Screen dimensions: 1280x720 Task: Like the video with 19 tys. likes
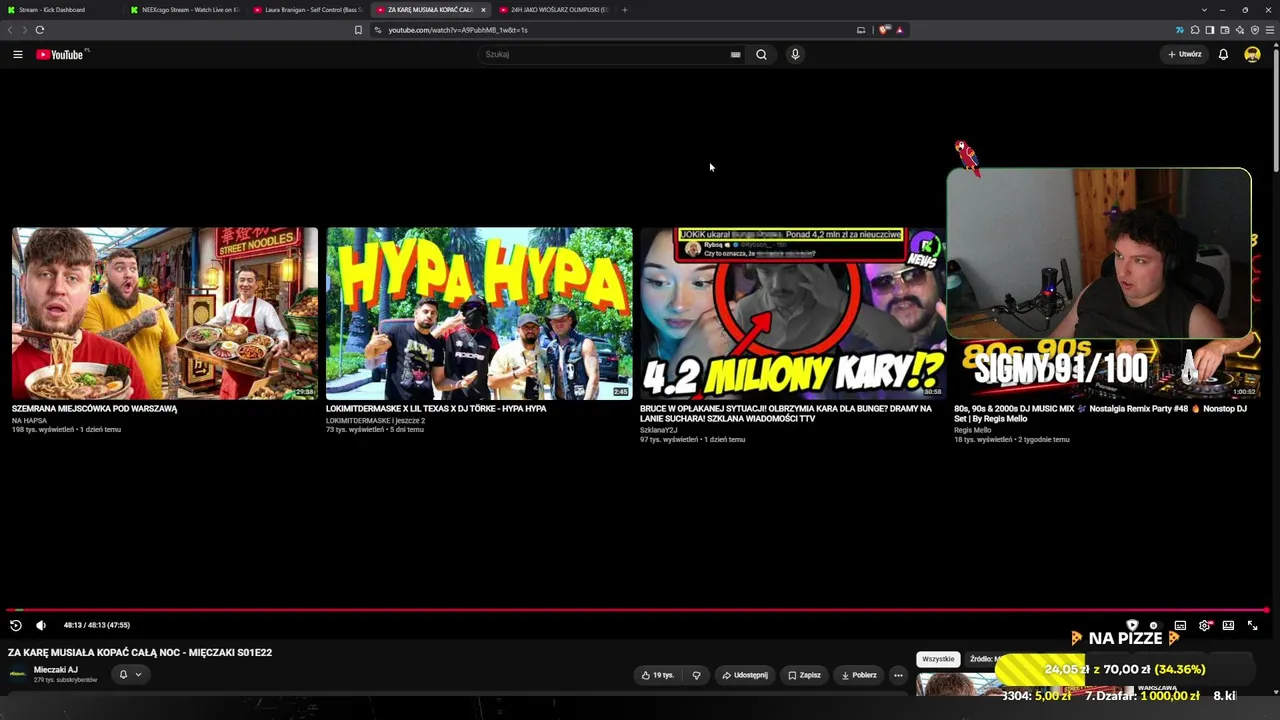[x=657, y=675]
